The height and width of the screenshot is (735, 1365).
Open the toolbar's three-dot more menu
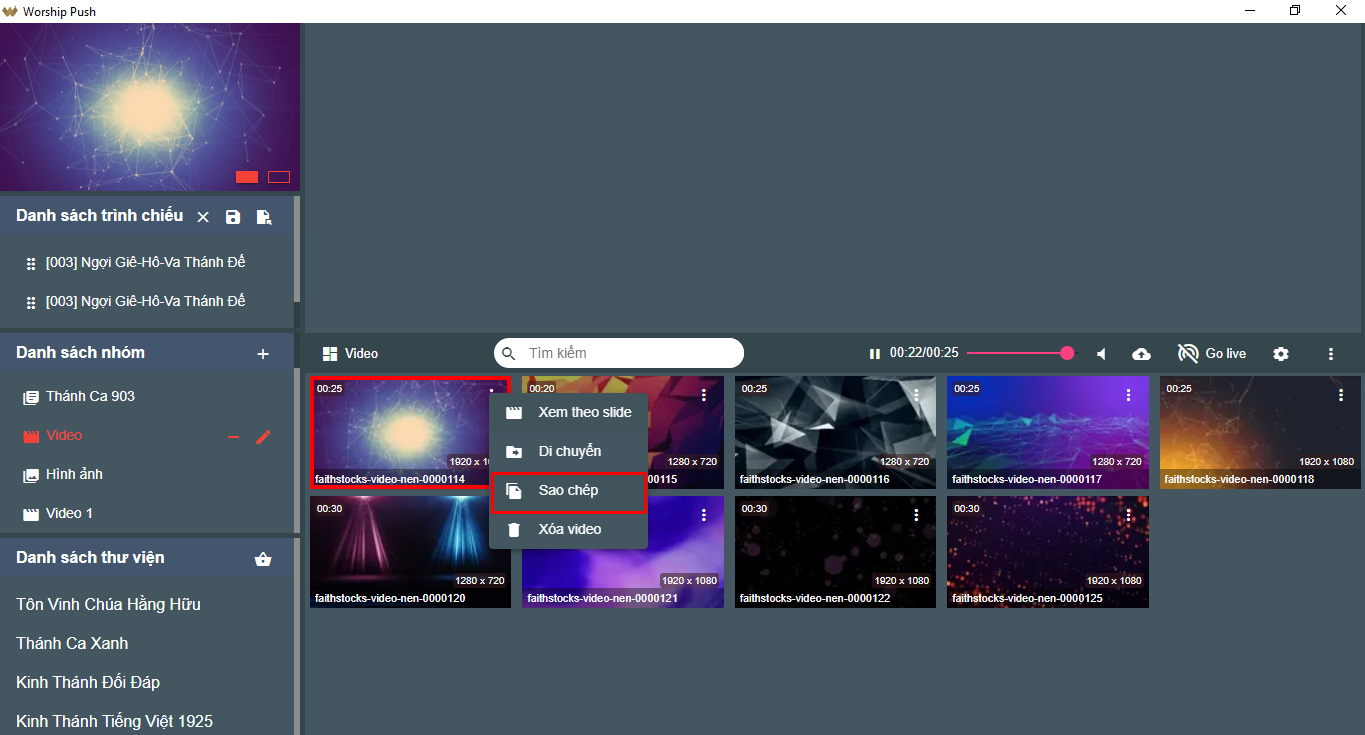(x=1331, y=354)
